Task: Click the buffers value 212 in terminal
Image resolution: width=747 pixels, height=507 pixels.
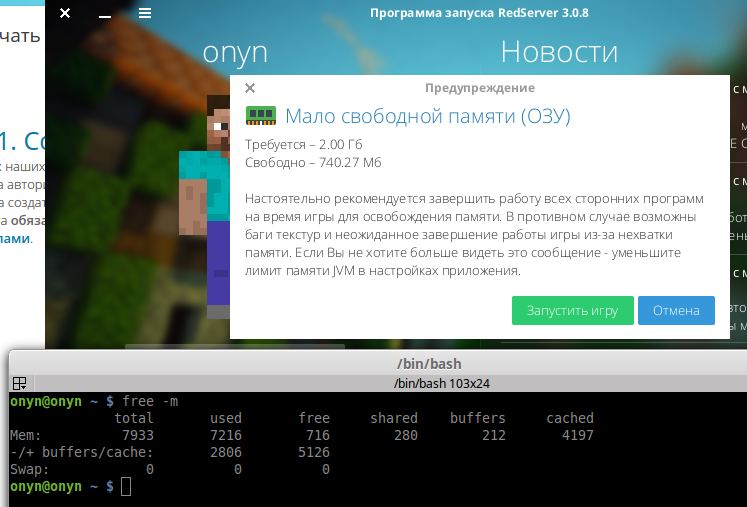Action: [x=494, y=435]
